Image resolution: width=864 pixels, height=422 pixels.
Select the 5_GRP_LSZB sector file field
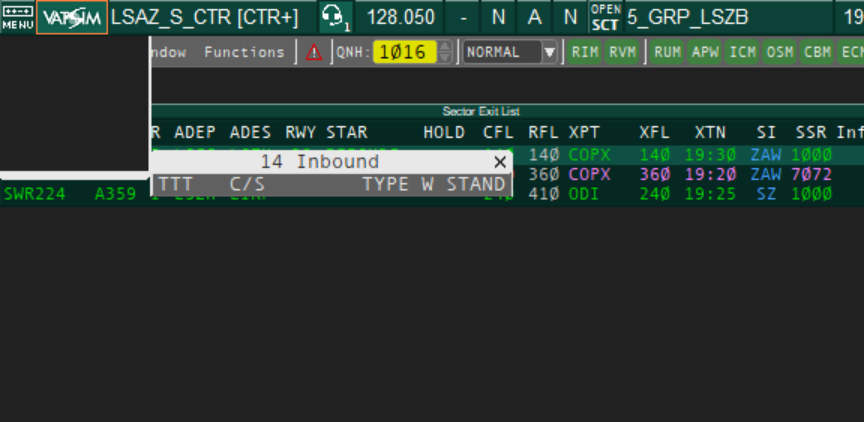coord(727,17)
